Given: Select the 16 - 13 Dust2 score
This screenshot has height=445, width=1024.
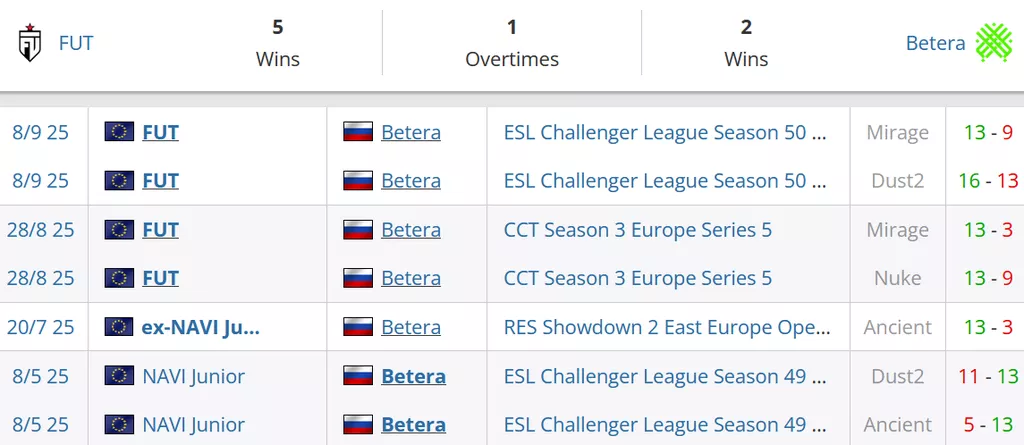Looking at the screenshot, I should [x=988, y=181].
